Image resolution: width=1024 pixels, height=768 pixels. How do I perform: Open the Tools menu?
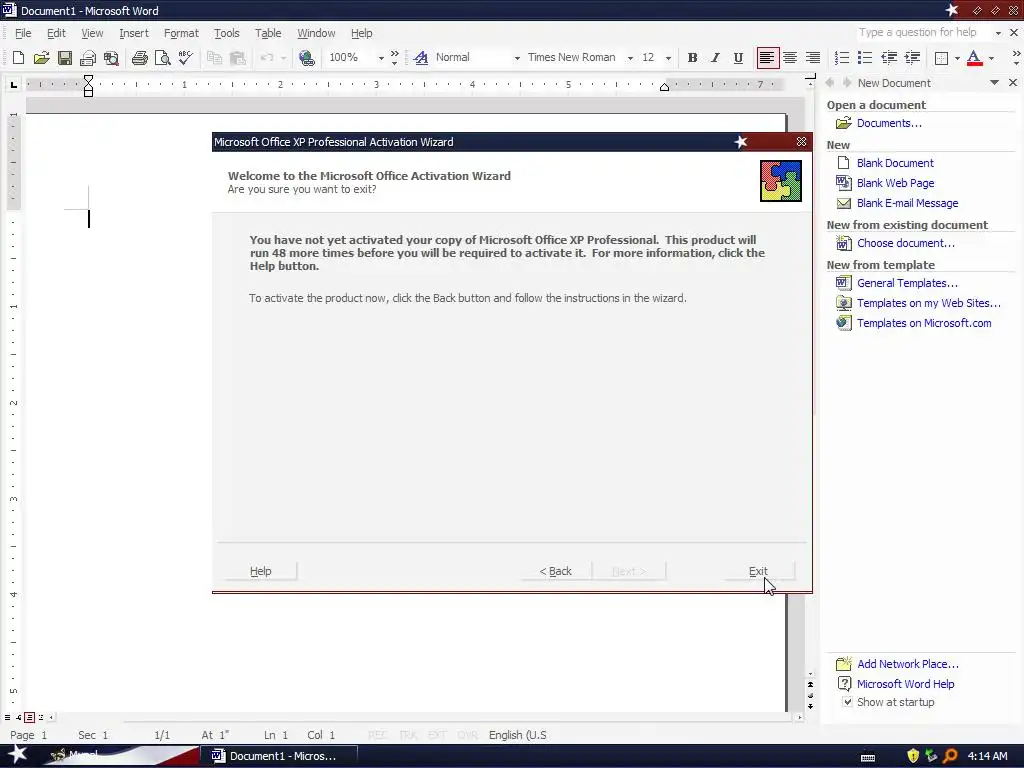tap(227, 33)
